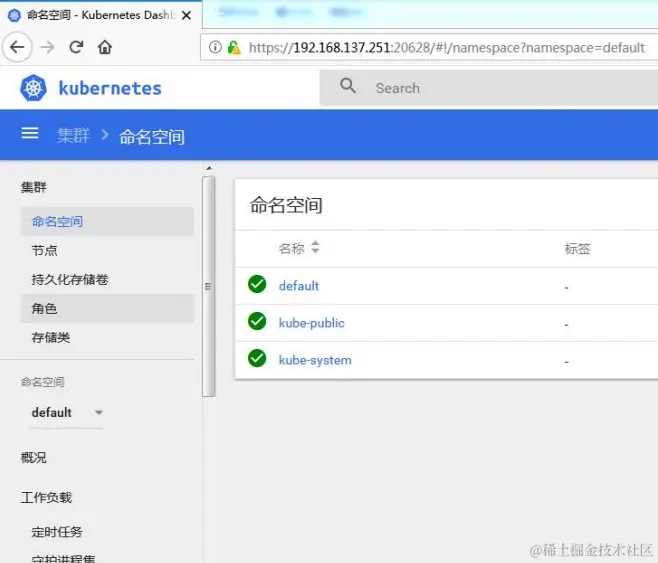The image size is (658, 563).
Task: Click 集群 breadcrumb in blue header
Action: [73, 136]
